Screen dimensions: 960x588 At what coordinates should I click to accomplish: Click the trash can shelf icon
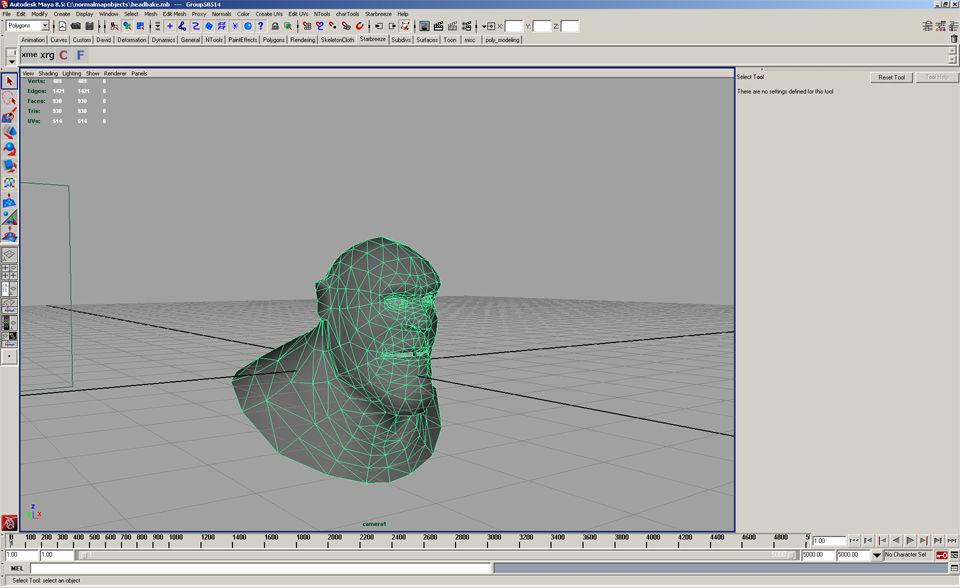coord(954,39)
